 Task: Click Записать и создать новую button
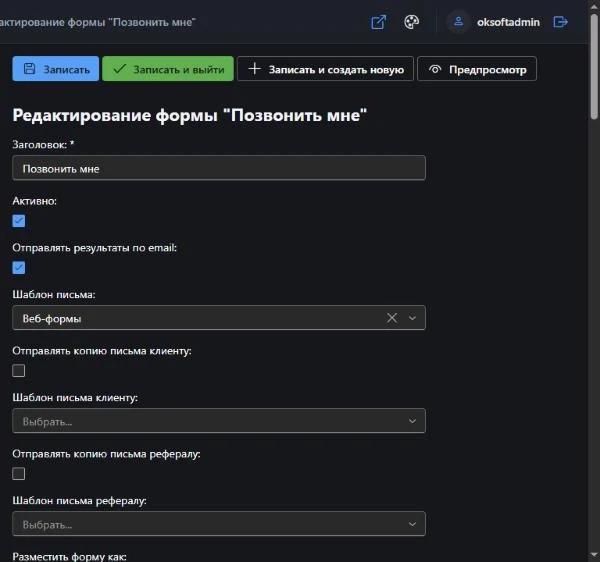click(x=325, y=69)
